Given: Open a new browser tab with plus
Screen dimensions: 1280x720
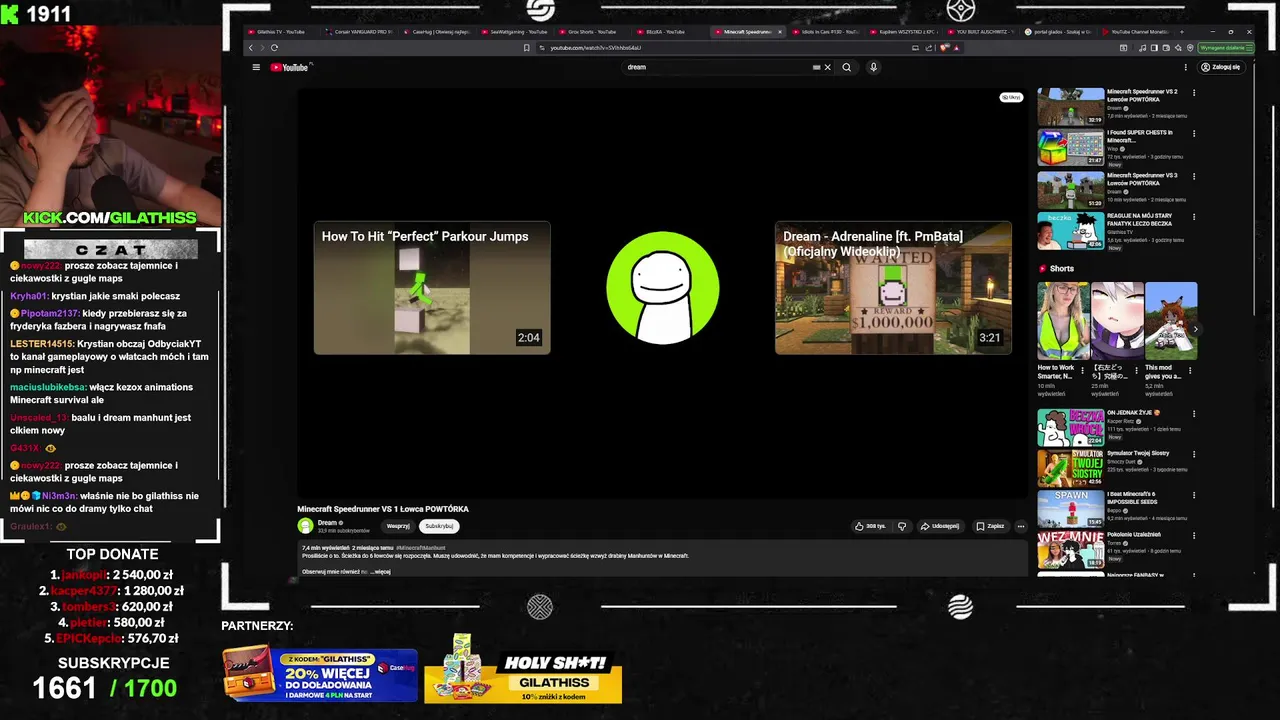Looking at the screenshot, I should 1184,31.
